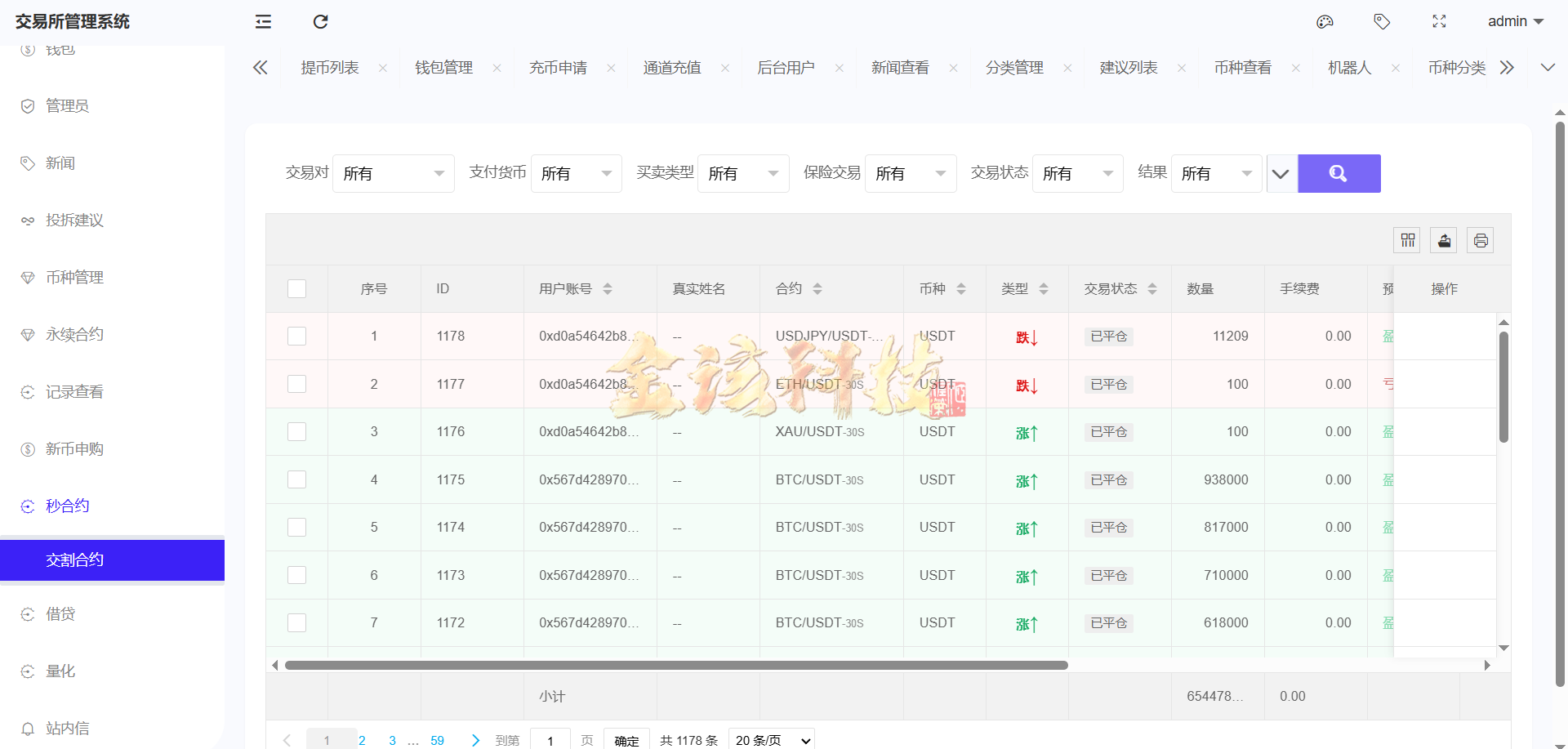Click the refresh icon in the top toolbar
Screen dimensions: 1568x749
coord(320,21)
